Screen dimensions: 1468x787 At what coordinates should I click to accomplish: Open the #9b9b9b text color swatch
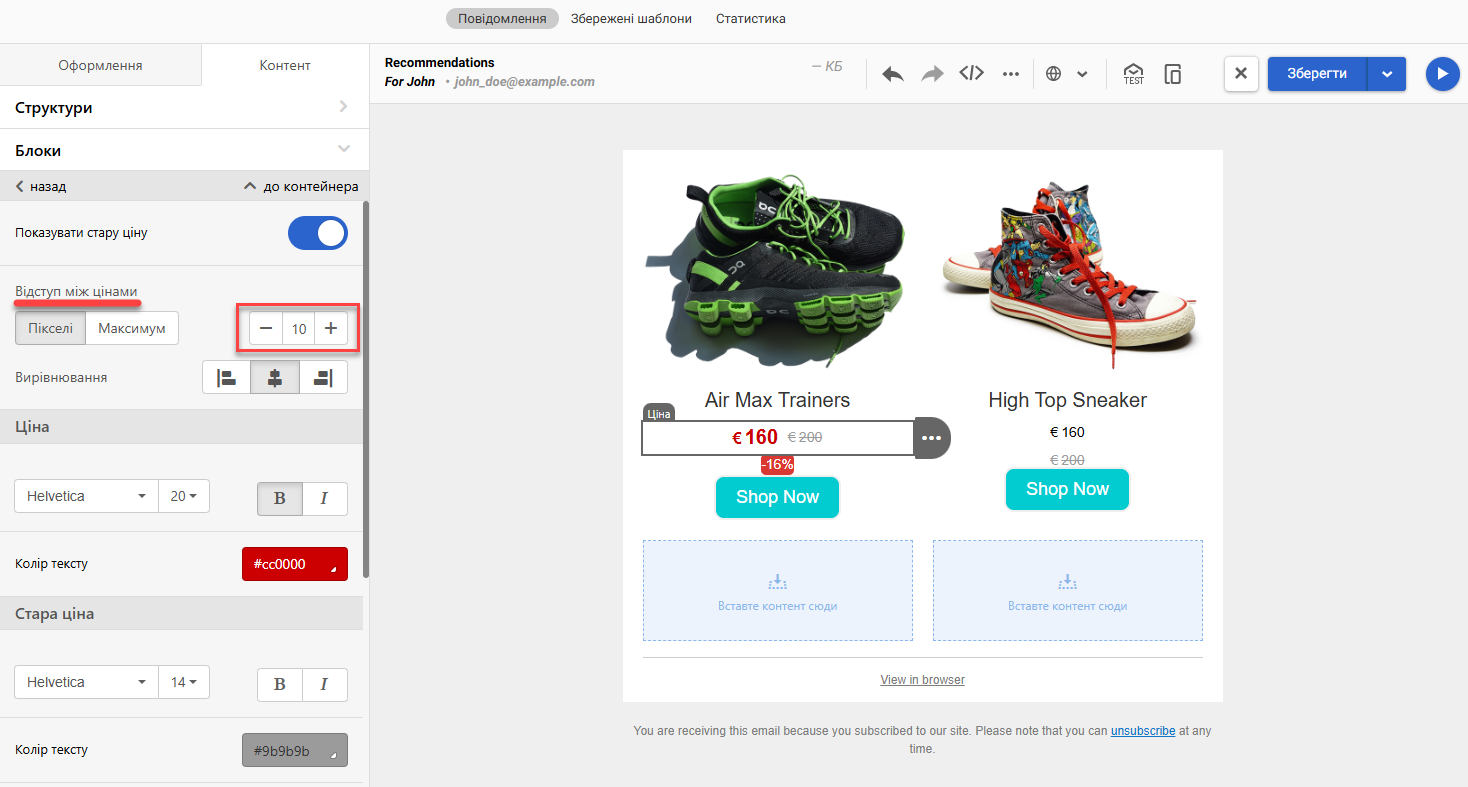coord(295,750)
